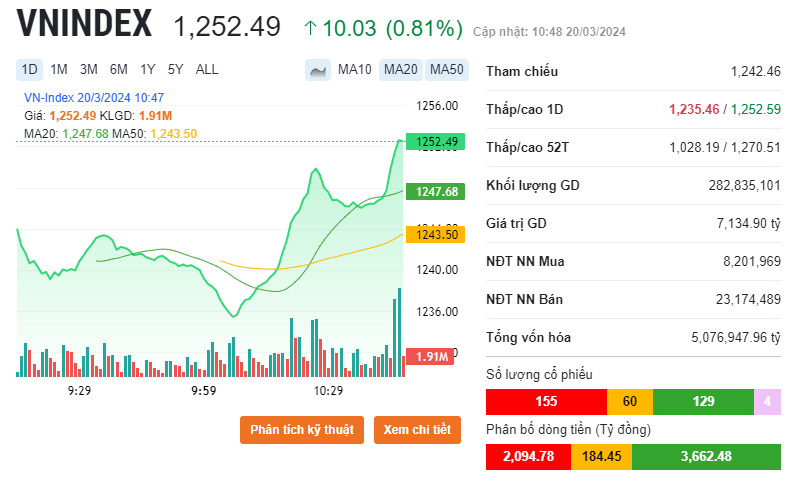
Task: Click the yellow 184.45 cash flow segment
Action: 602,457
